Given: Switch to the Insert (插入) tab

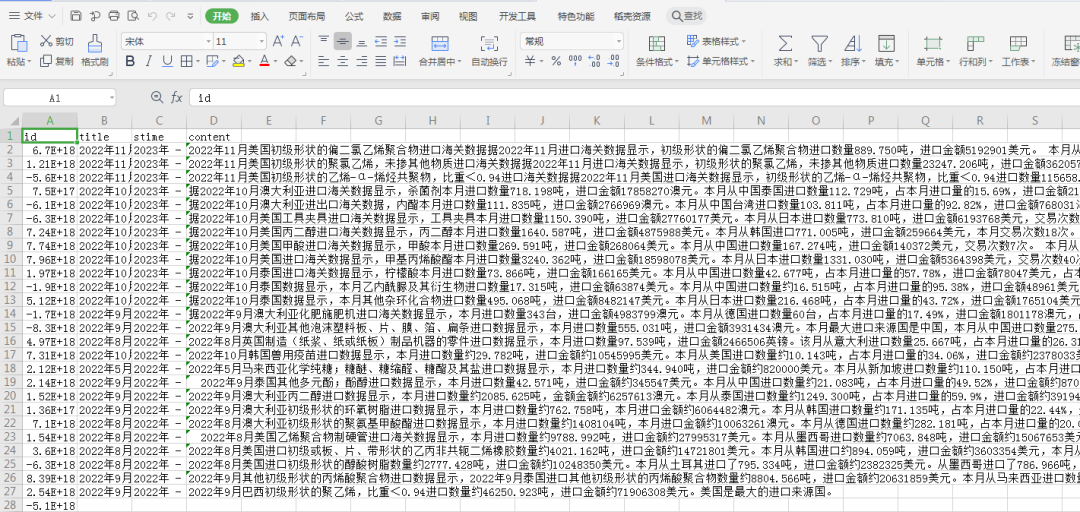Looking at the screenshot, I should (260, 17).
